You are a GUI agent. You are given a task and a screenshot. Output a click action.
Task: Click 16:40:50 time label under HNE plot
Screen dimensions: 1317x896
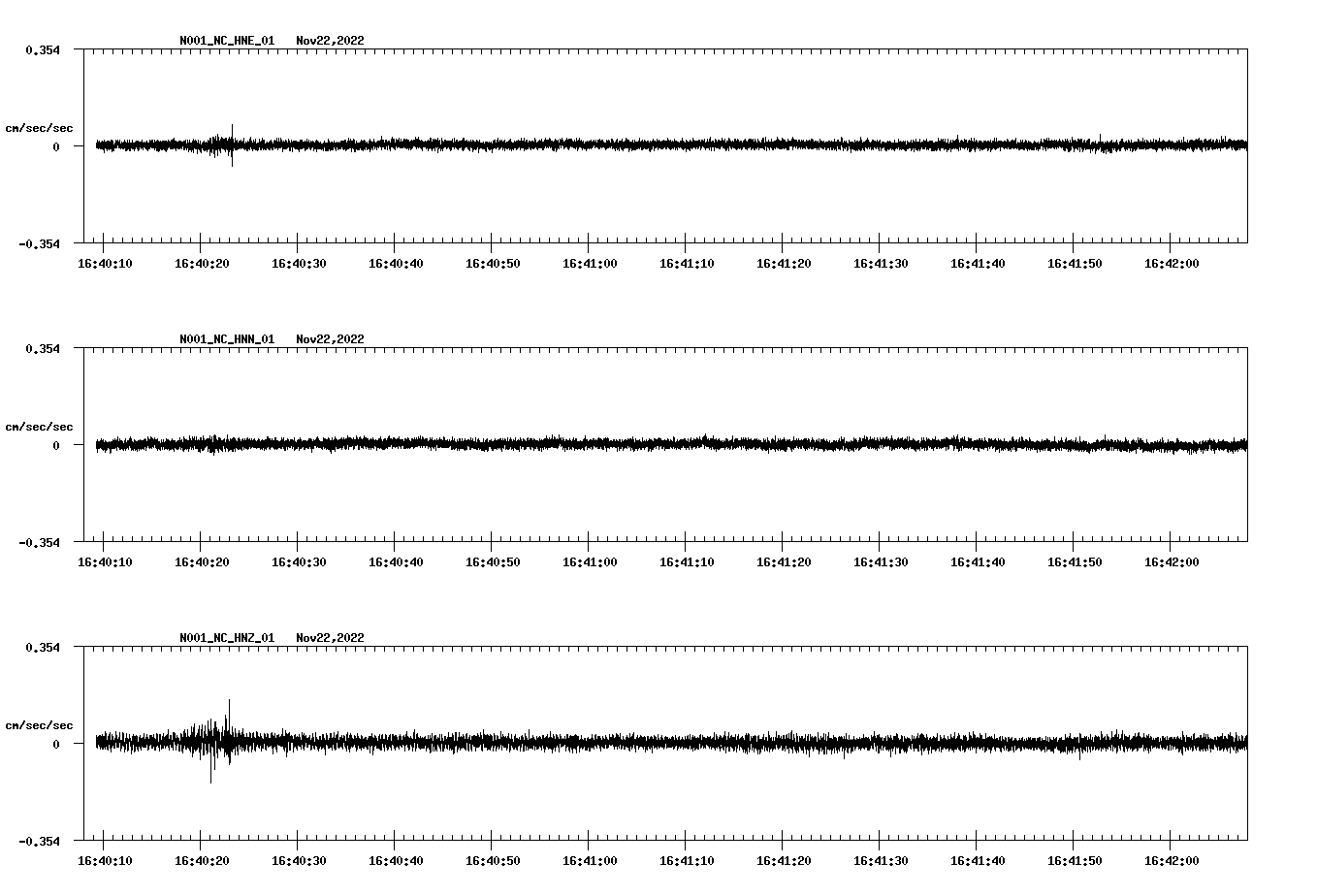coord(493,264)
